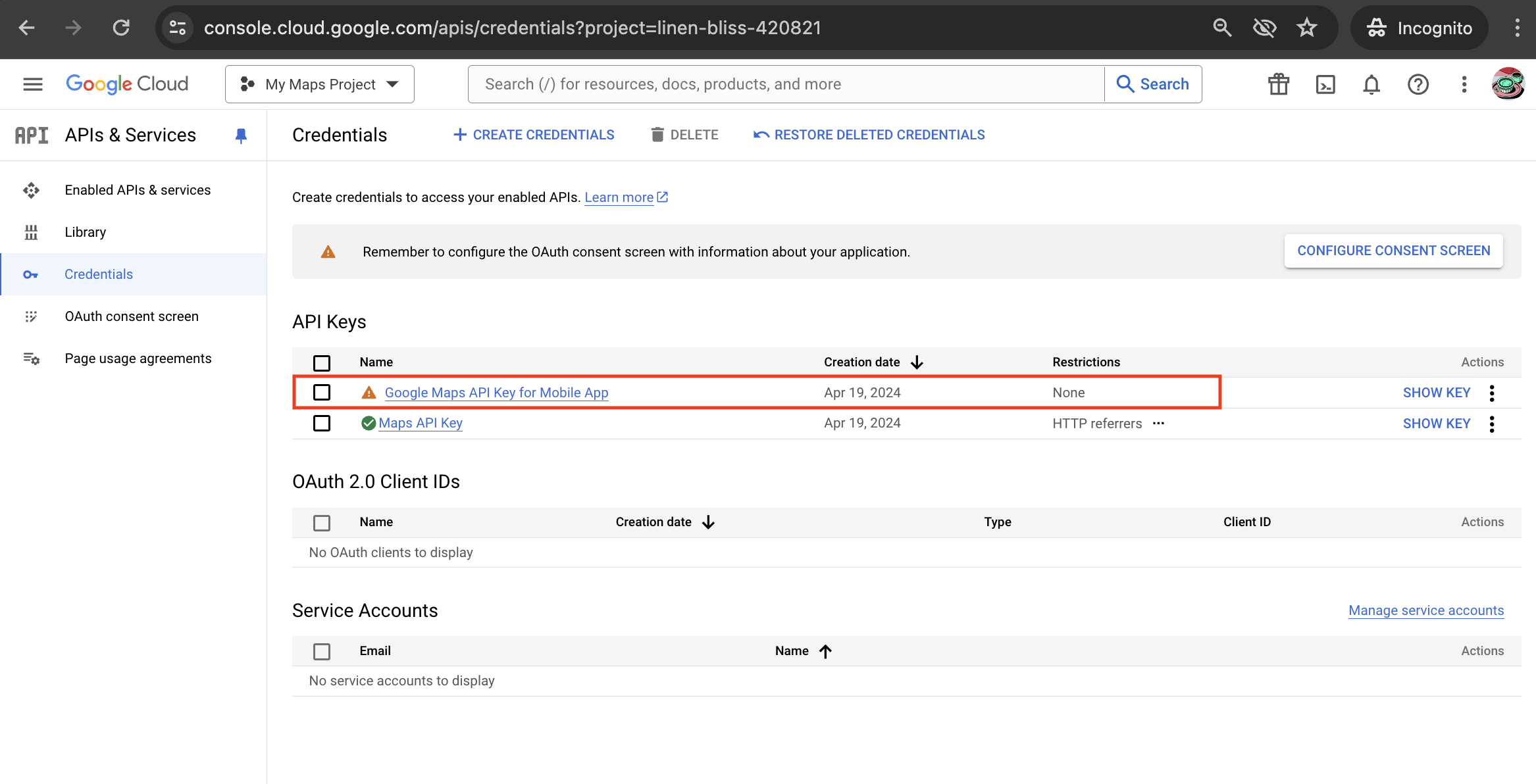1536x784 pixels.
Task: Open the My Maps Project selector dropdown
Action: 320,84
